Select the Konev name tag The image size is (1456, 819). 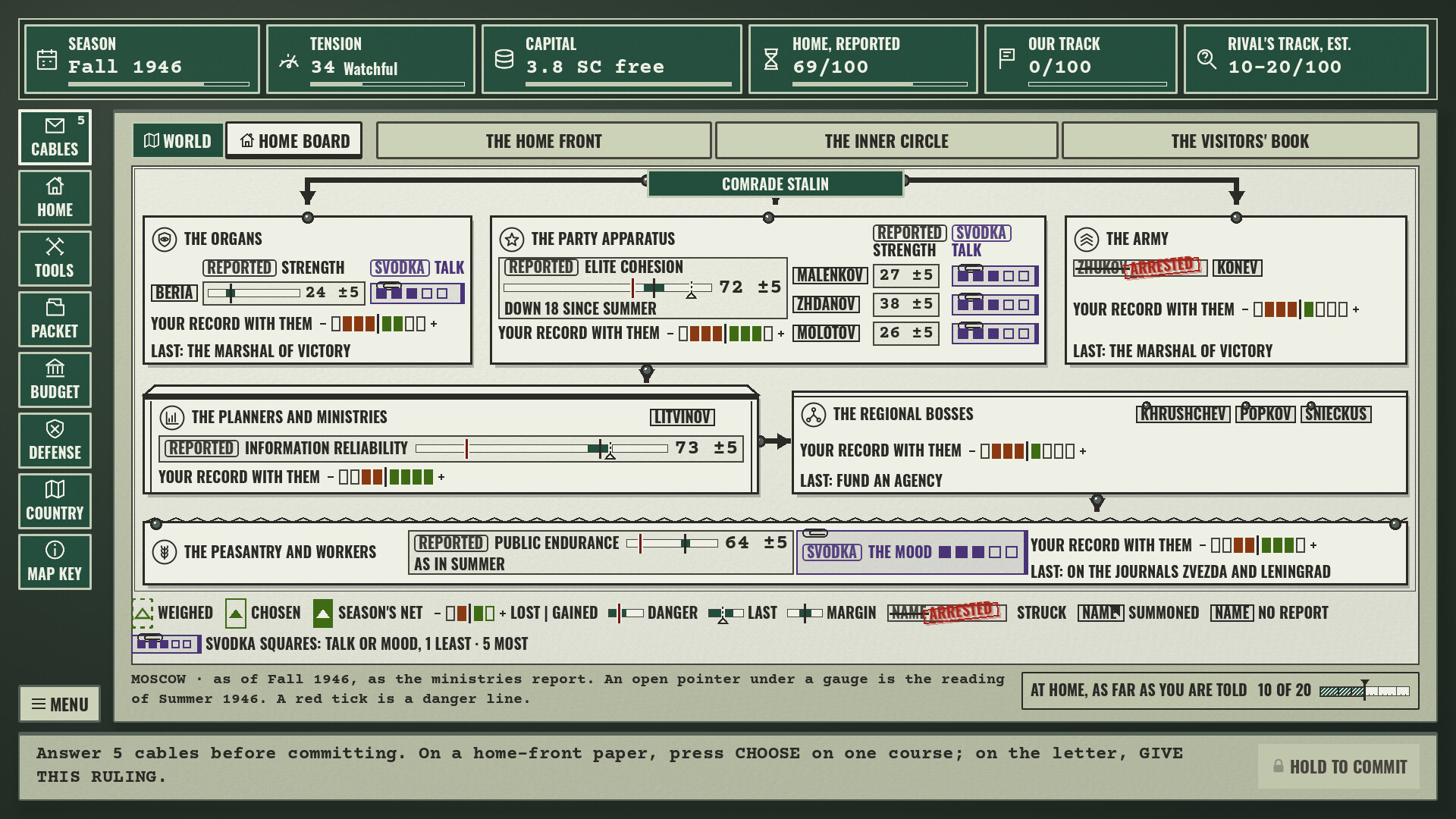[x=1237, y=268]
